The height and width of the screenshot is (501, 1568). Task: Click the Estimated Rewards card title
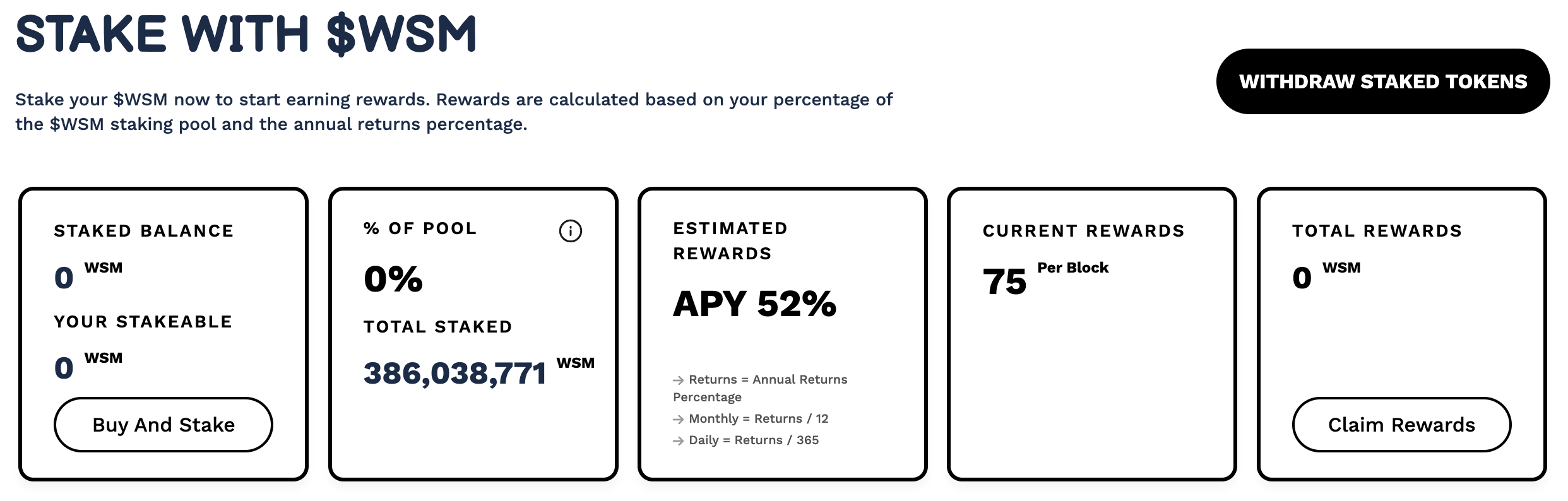pos(730,241)
